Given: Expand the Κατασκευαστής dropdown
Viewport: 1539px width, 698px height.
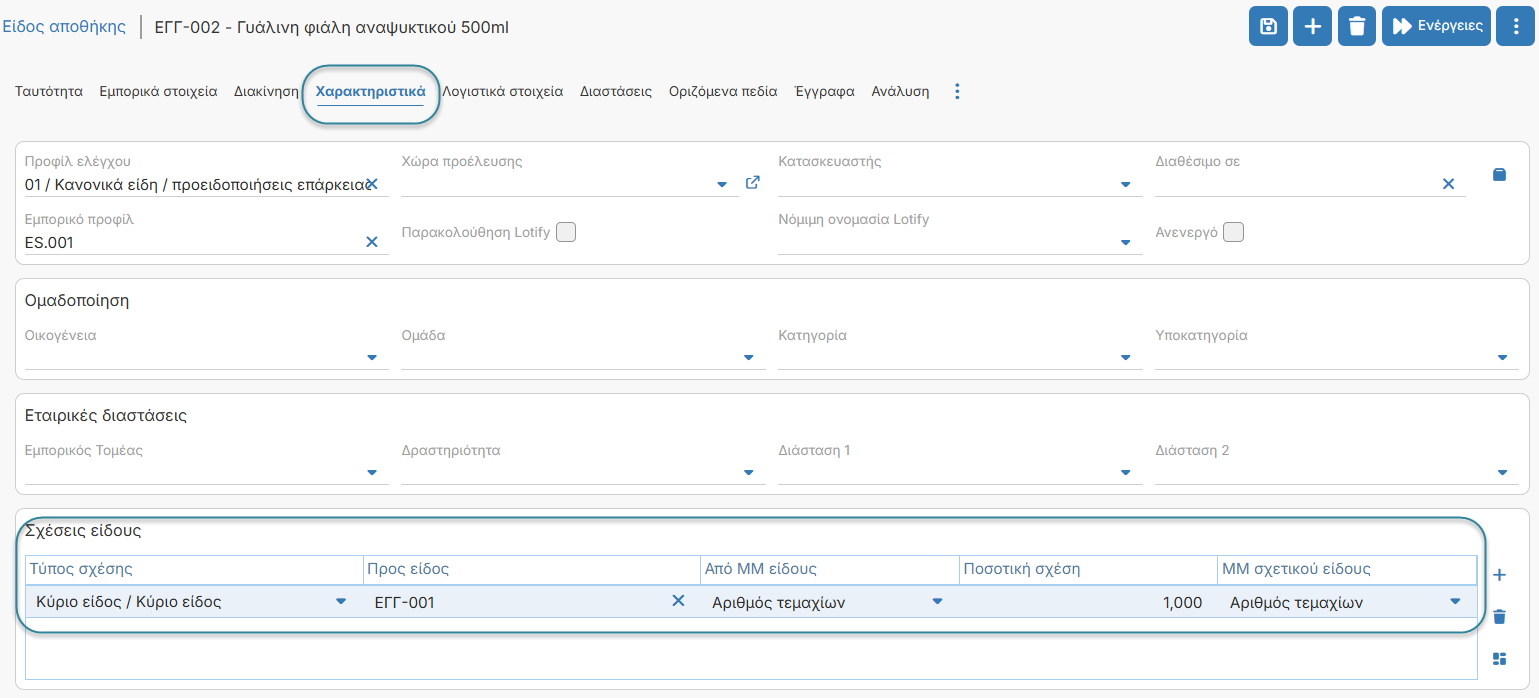Looking at the screenshot, I should (x=1125, y=185).
